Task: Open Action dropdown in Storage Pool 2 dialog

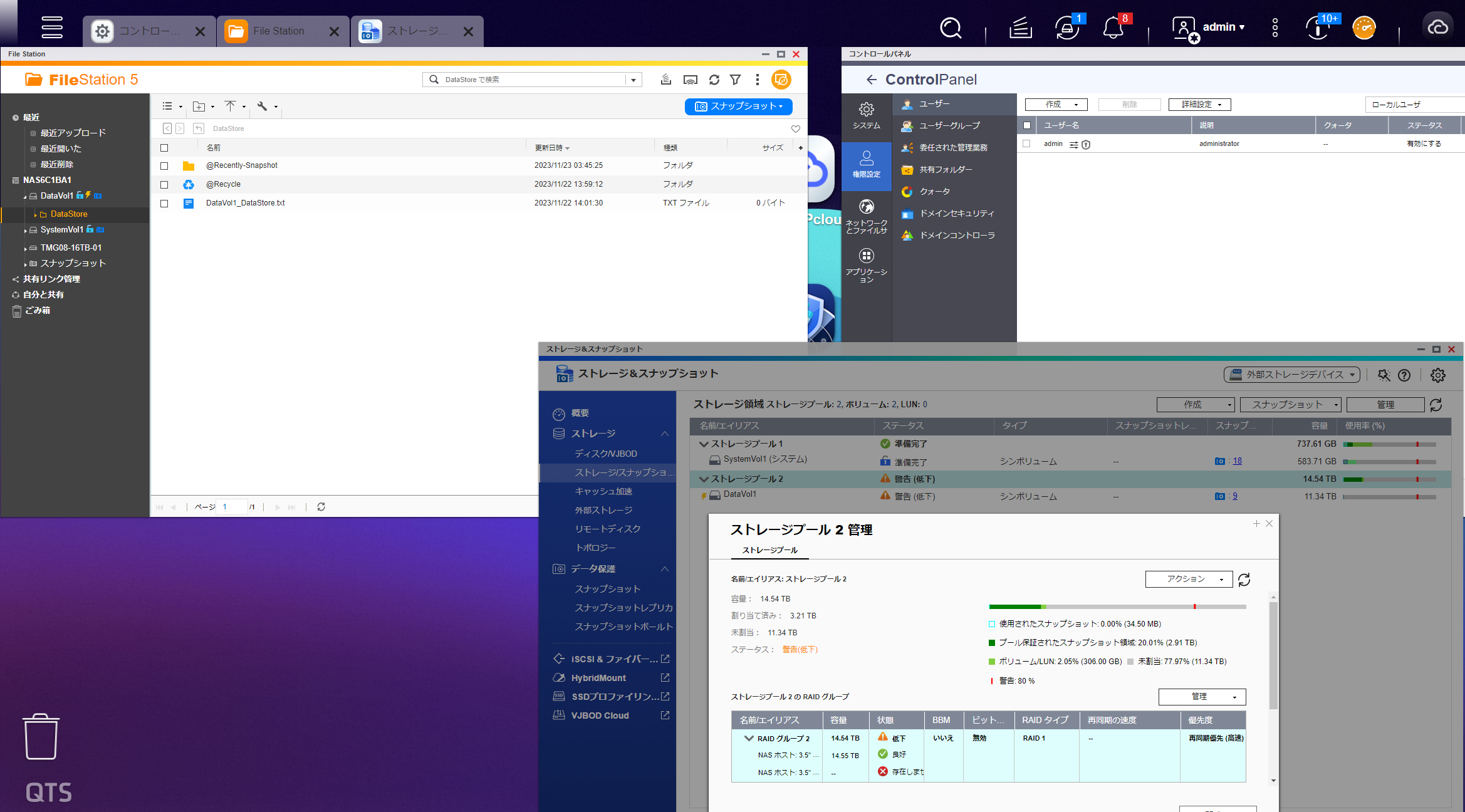Action: coord(1189,579)
